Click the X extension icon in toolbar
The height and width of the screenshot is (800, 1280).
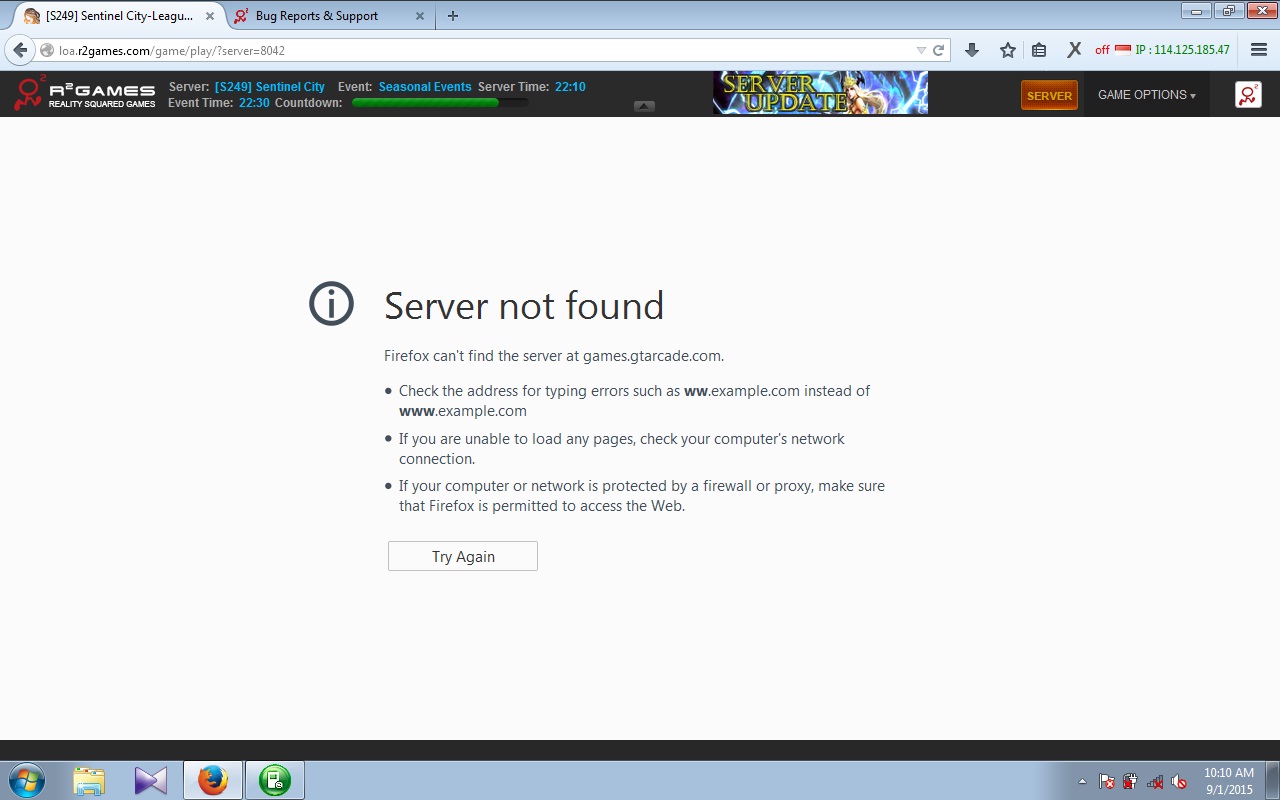(x=1074, y=50)
